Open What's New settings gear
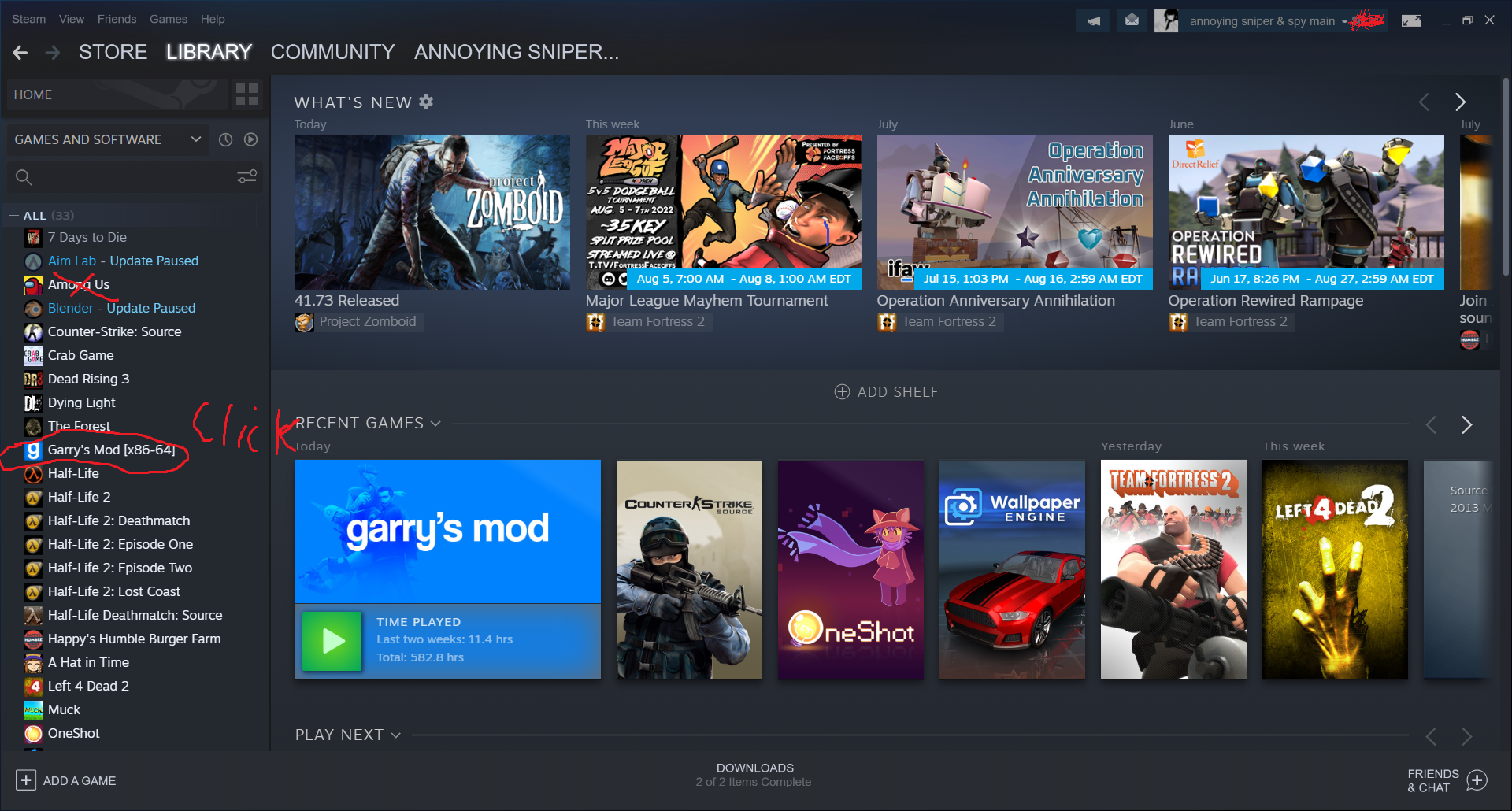 pyautogui.click(x=426, y=102)
